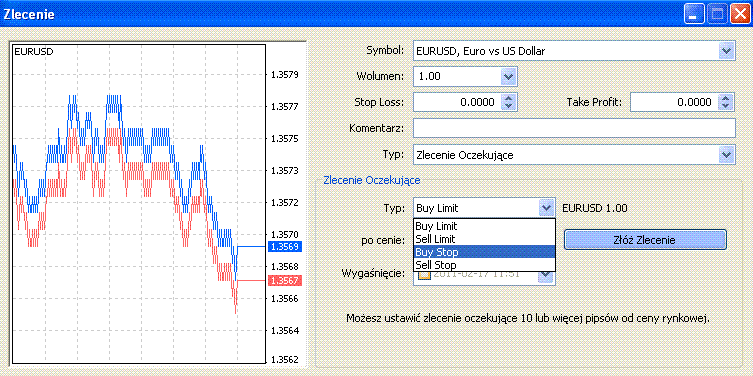This screenshot has width=753, height=376.
Task: Click the Złóż Zlecenie button
Action: tap(645, 240)
